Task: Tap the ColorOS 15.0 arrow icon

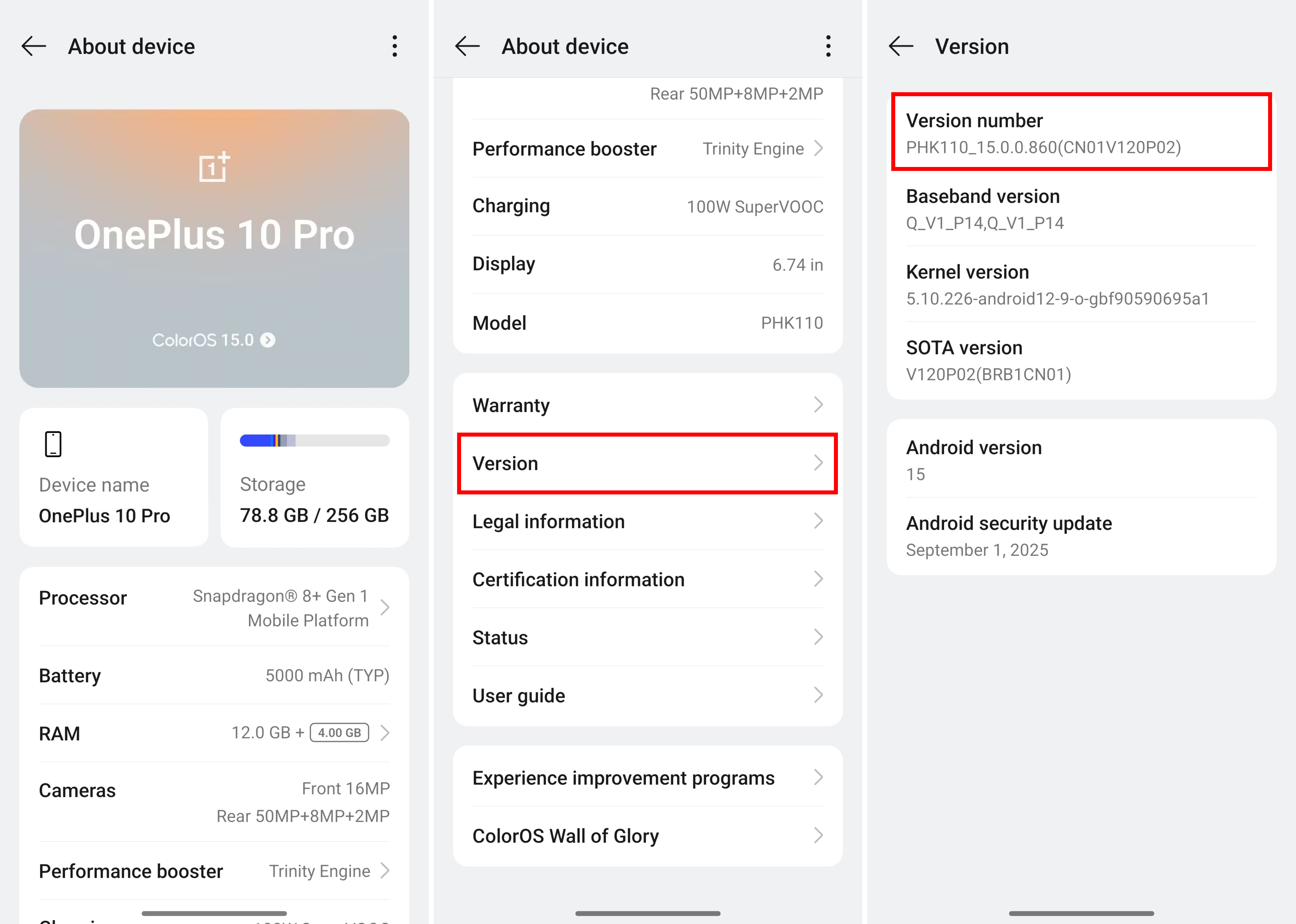Action: [267, 340]
